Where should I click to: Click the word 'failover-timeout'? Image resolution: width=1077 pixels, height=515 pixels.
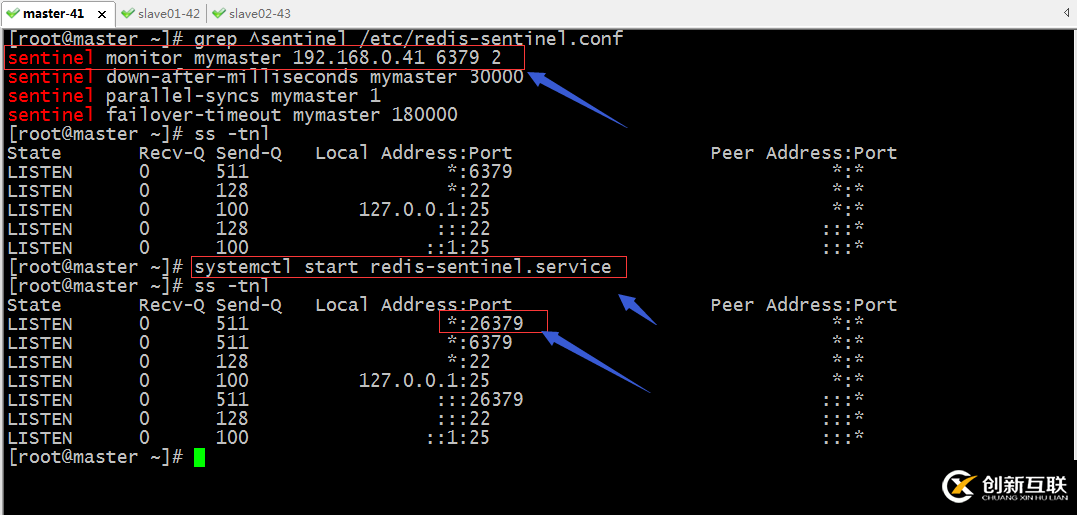(x=194, y=115)
